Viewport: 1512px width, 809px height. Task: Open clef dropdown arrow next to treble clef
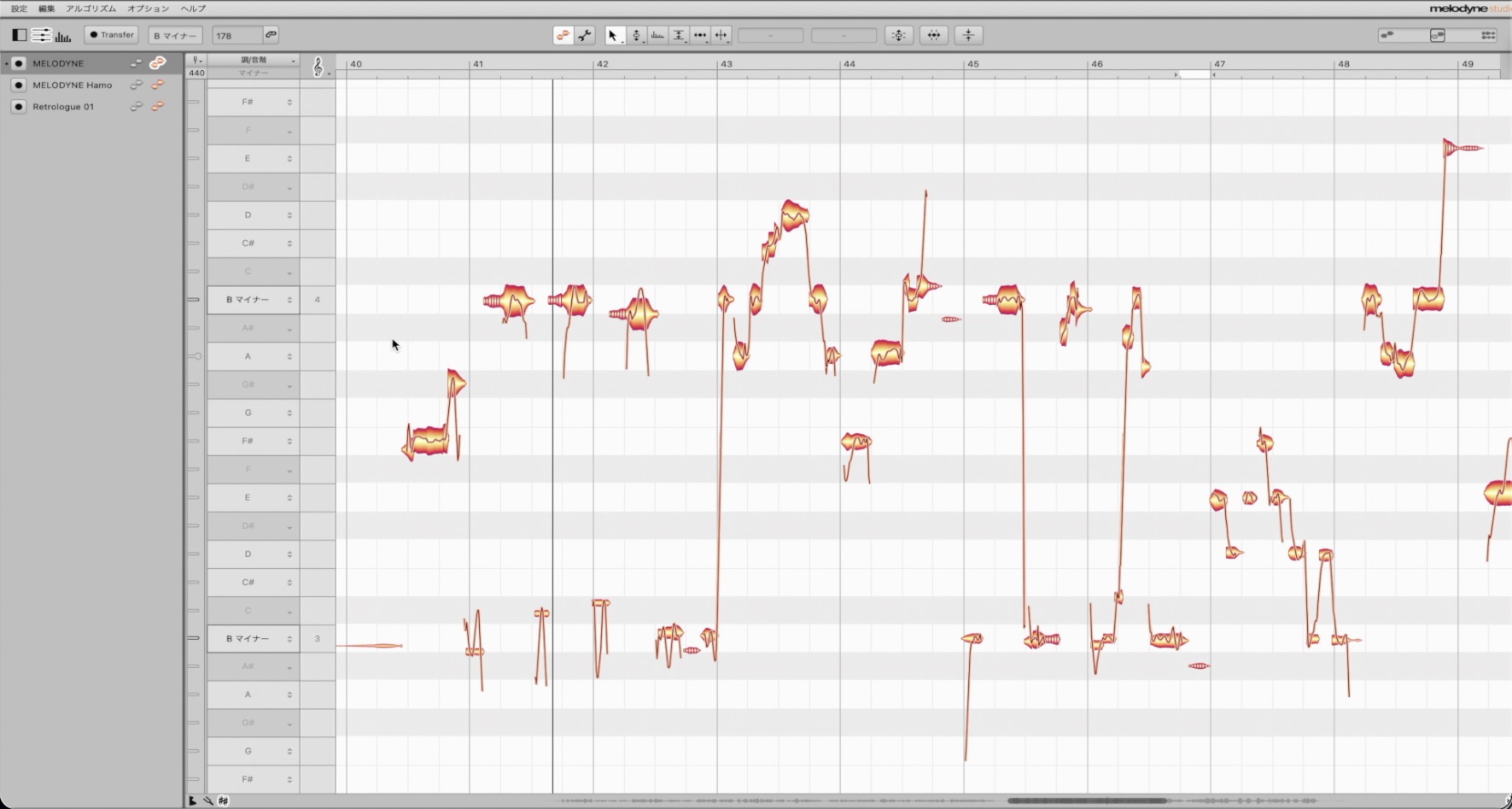(x=329, y=73)
